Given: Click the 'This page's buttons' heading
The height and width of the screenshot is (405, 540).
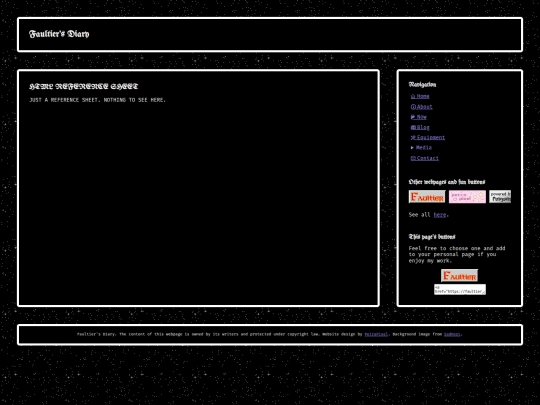Looking at the screenshot, I should click(x=432, y=237).
